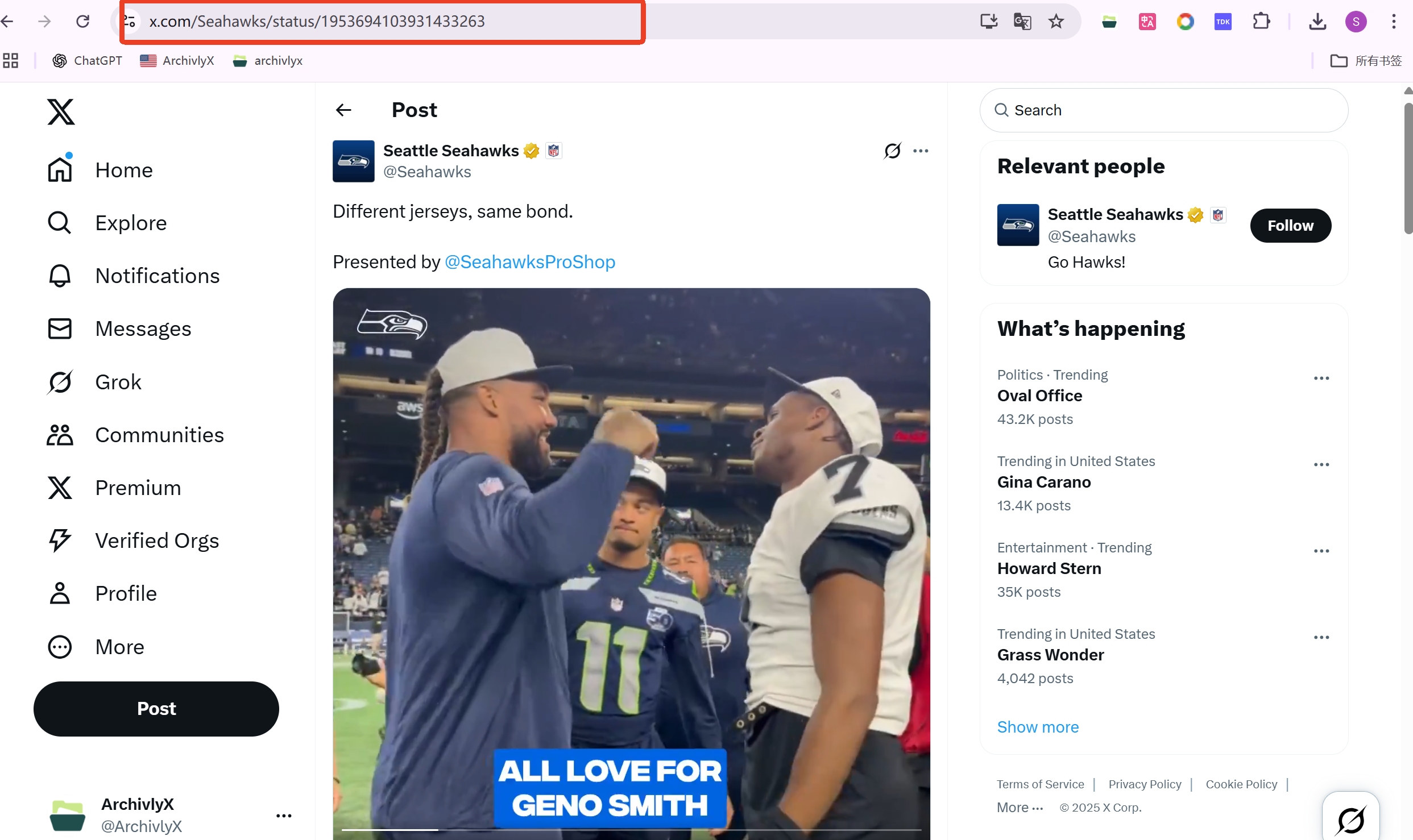Go back using the Post header arrow
1413x840 pixels.
pos(343,110)
